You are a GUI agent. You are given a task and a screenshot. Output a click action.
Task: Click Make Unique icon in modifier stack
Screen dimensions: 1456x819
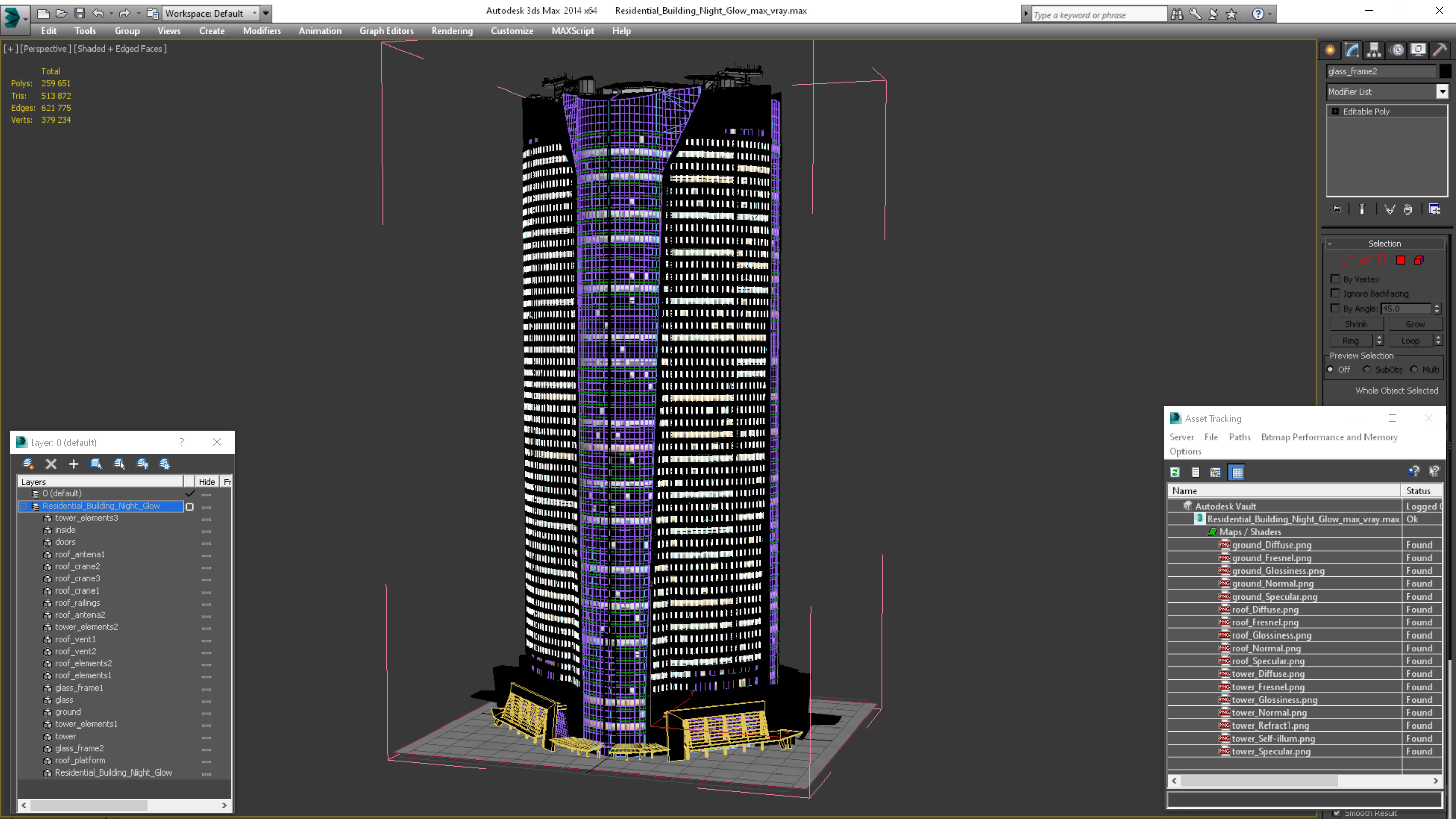coord(1389,209)
